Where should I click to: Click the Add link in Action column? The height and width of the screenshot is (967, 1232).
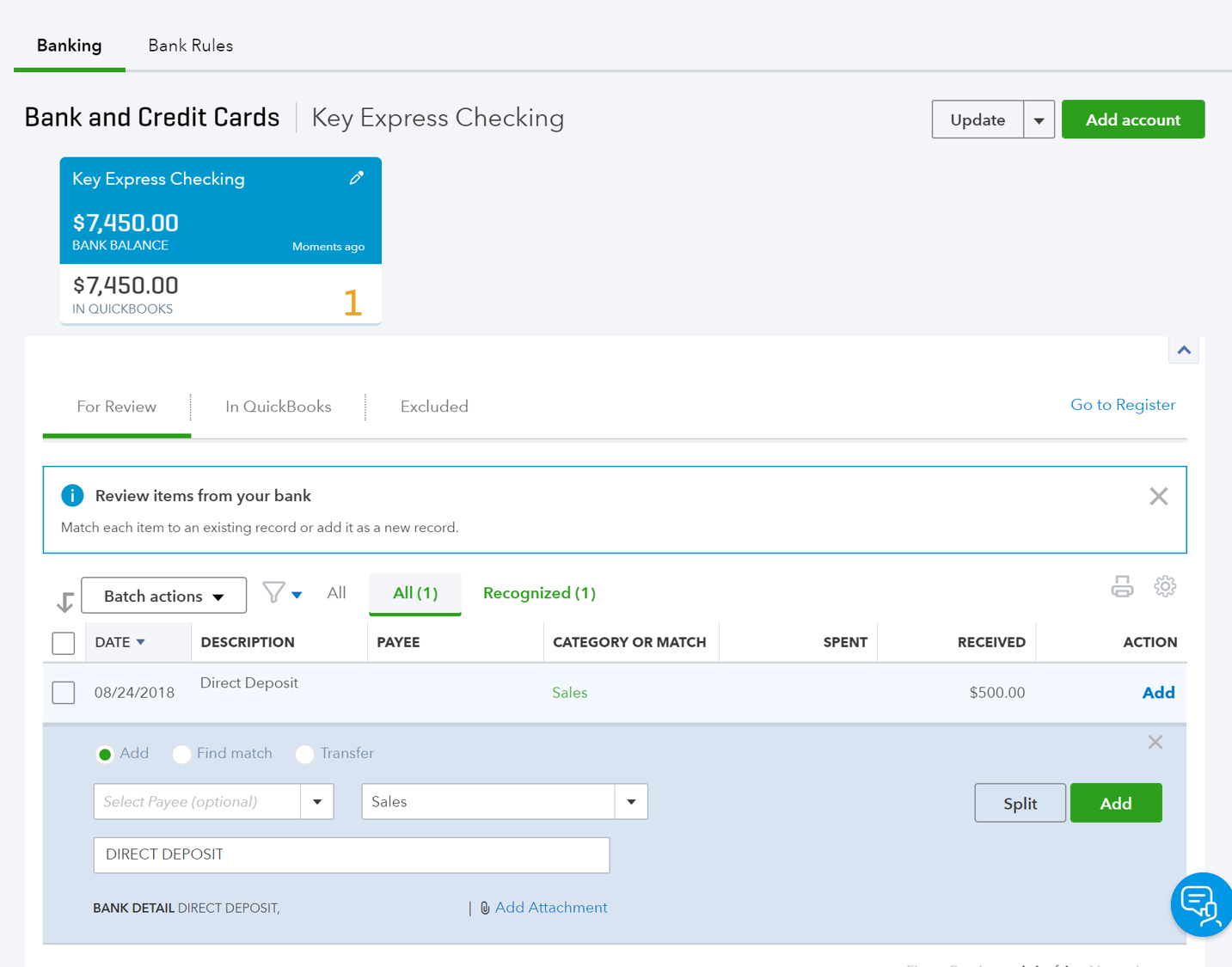(x=1158, y=693)
